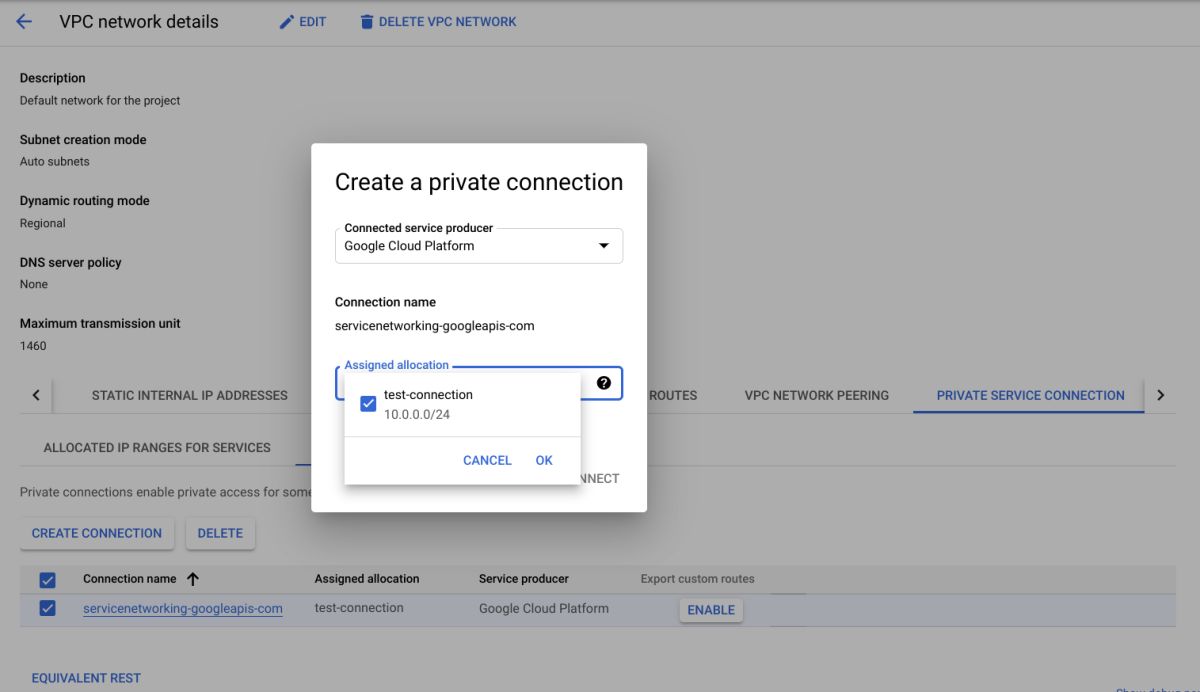Click the Create Connection button

97,533
